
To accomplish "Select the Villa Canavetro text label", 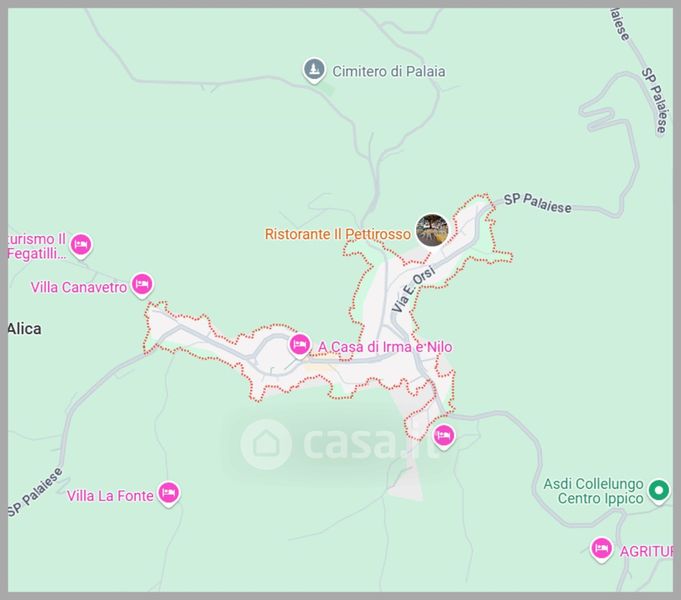I will click(x=79, y=287).
